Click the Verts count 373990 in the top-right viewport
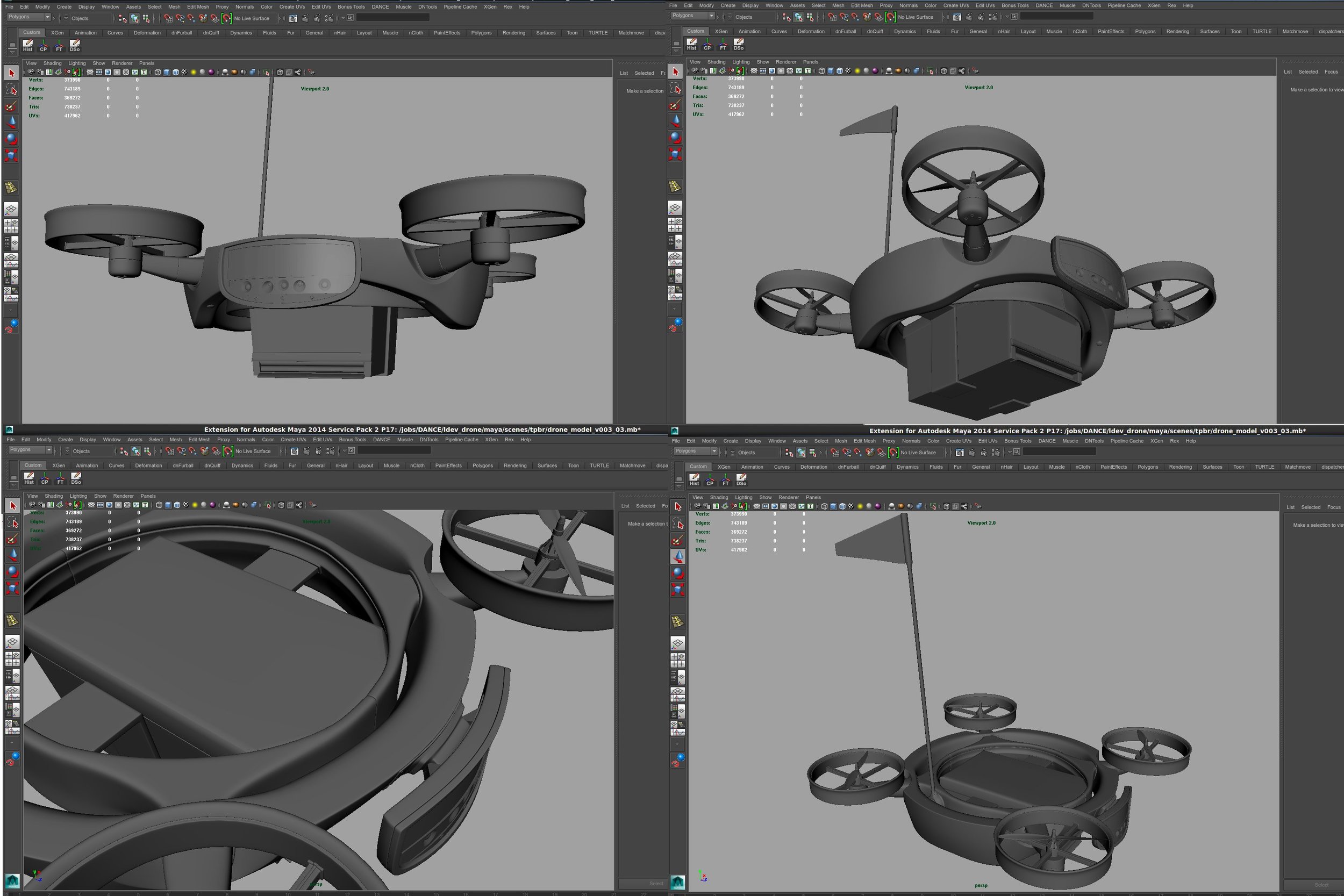Screen dimensions: 1344x896 736,78
